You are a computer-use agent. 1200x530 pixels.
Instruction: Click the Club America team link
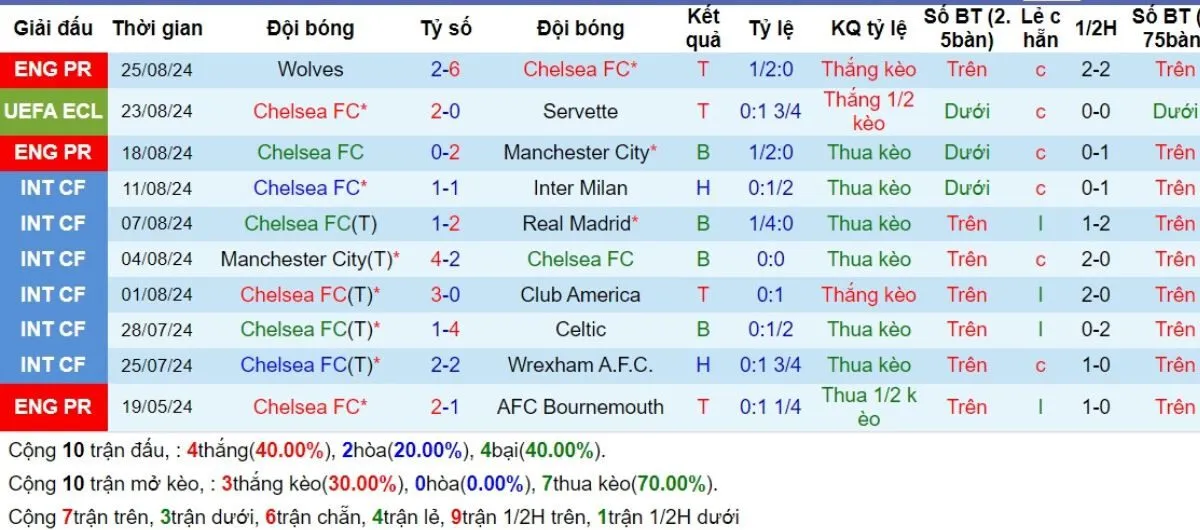tap(580, 295)
